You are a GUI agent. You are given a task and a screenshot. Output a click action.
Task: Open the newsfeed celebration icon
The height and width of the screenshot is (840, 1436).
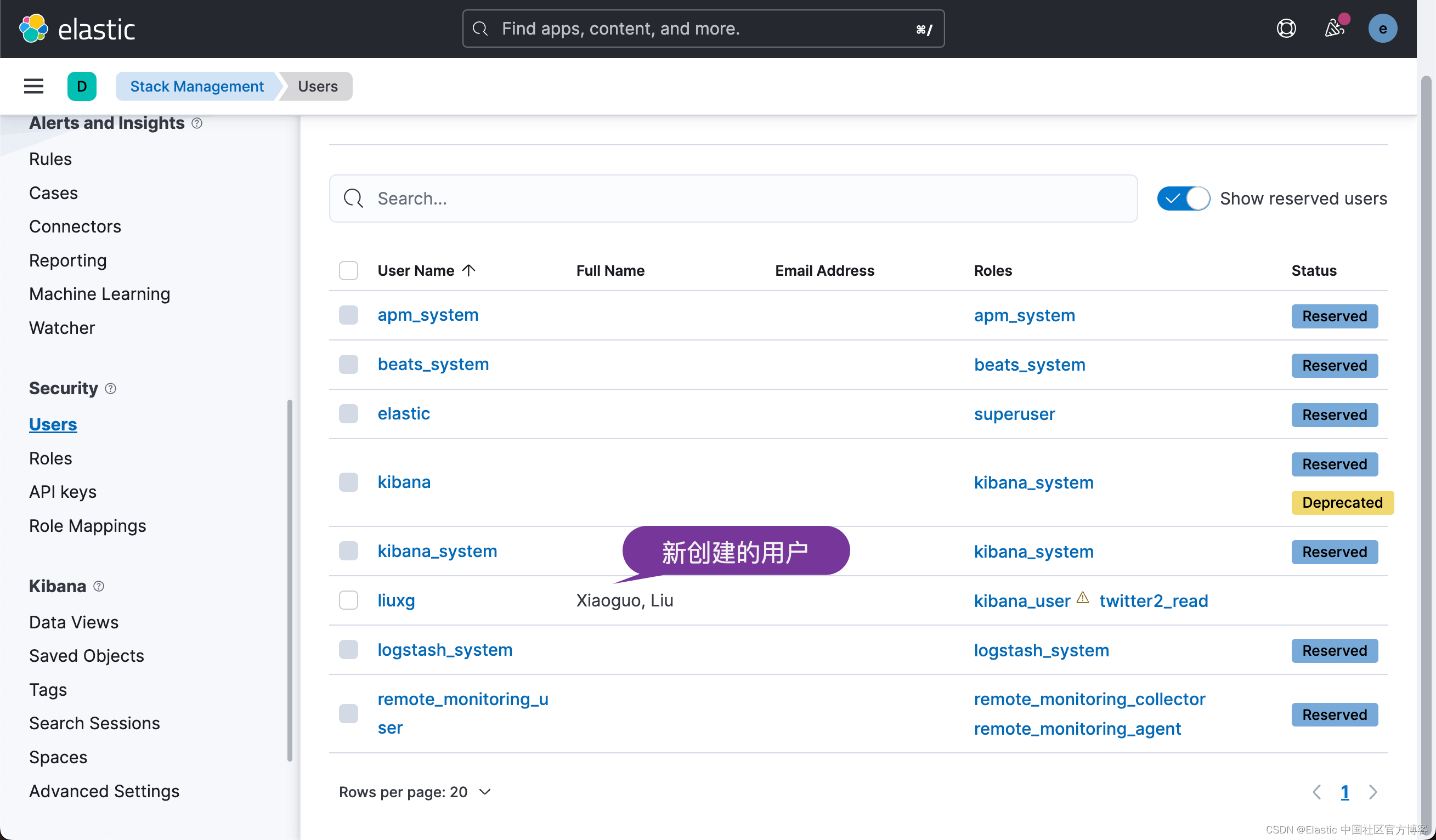(1334, 29)
